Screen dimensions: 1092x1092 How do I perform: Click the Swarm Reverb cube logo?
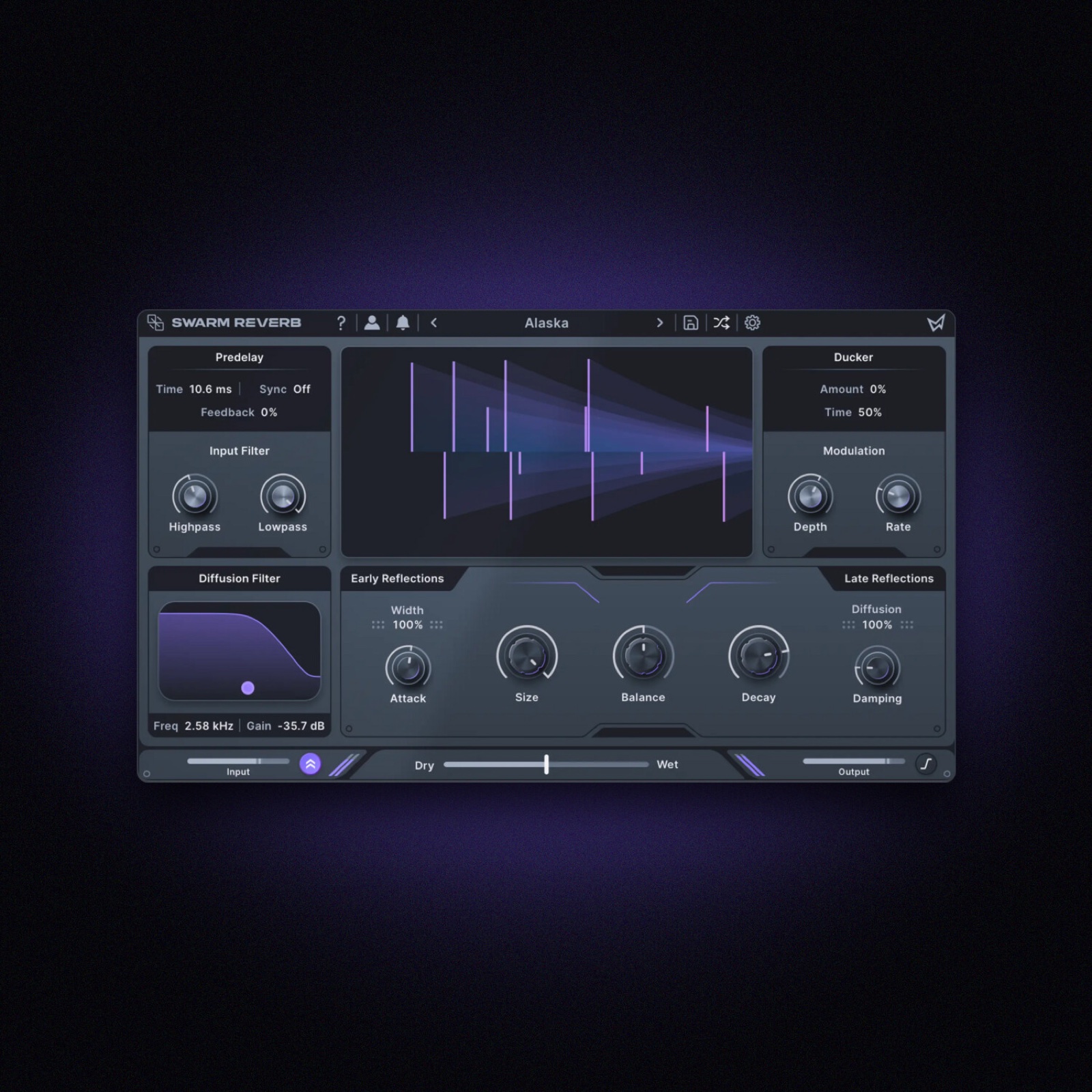(156, 322)
